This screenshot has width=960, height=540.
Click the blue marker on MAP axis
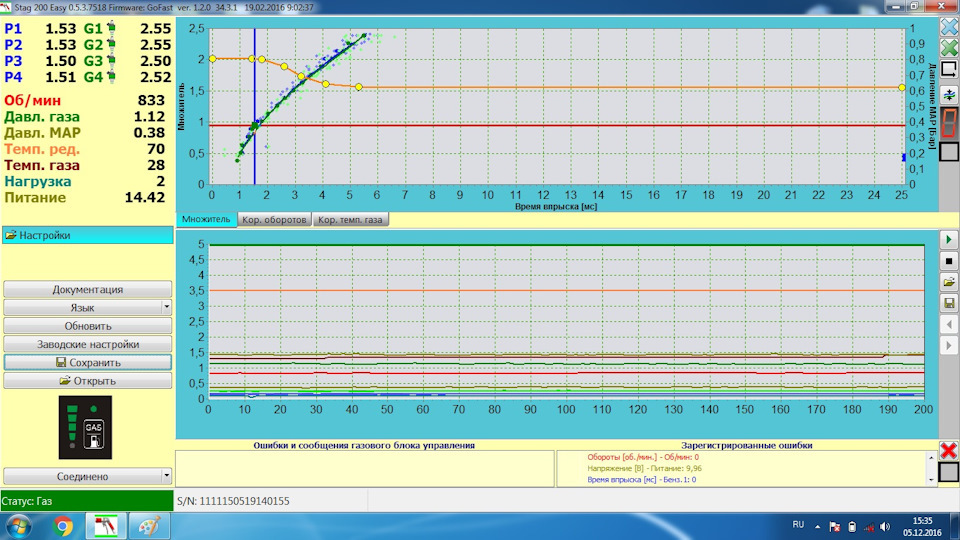click(904, 157)
